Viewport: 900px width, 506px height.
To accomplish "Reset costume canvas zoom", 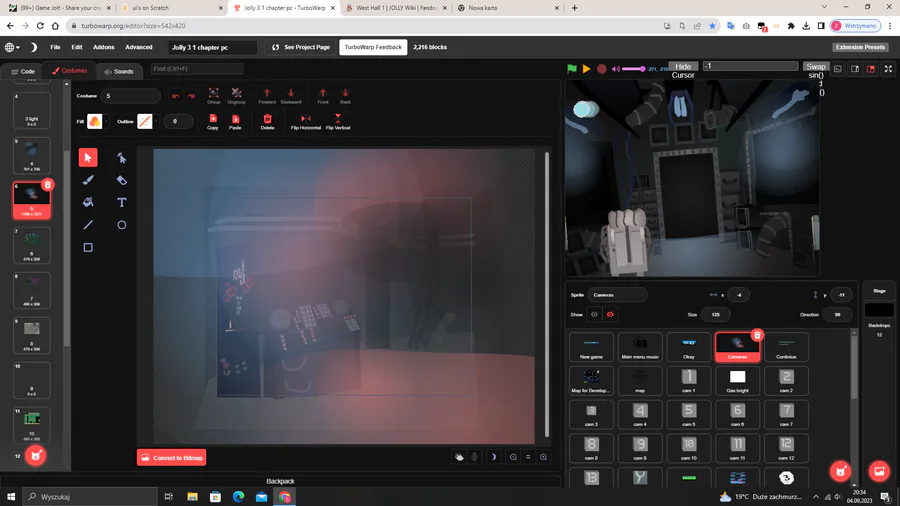I will [528, 457].
